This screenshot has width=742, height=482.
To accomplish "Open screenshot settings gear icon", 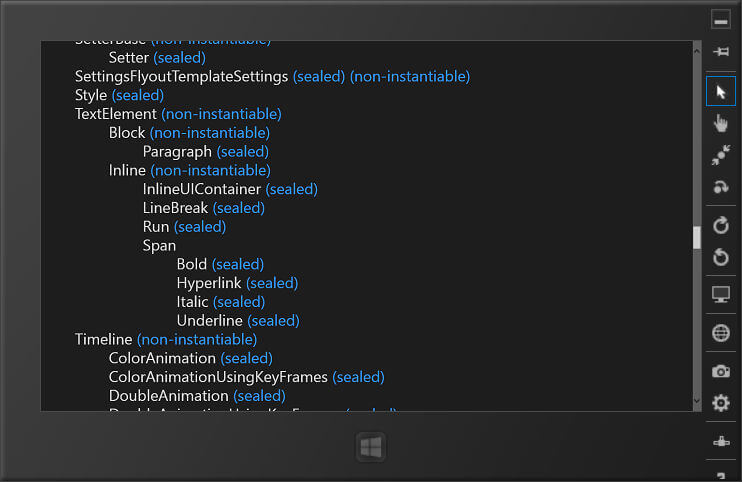I will click(721, 403).
